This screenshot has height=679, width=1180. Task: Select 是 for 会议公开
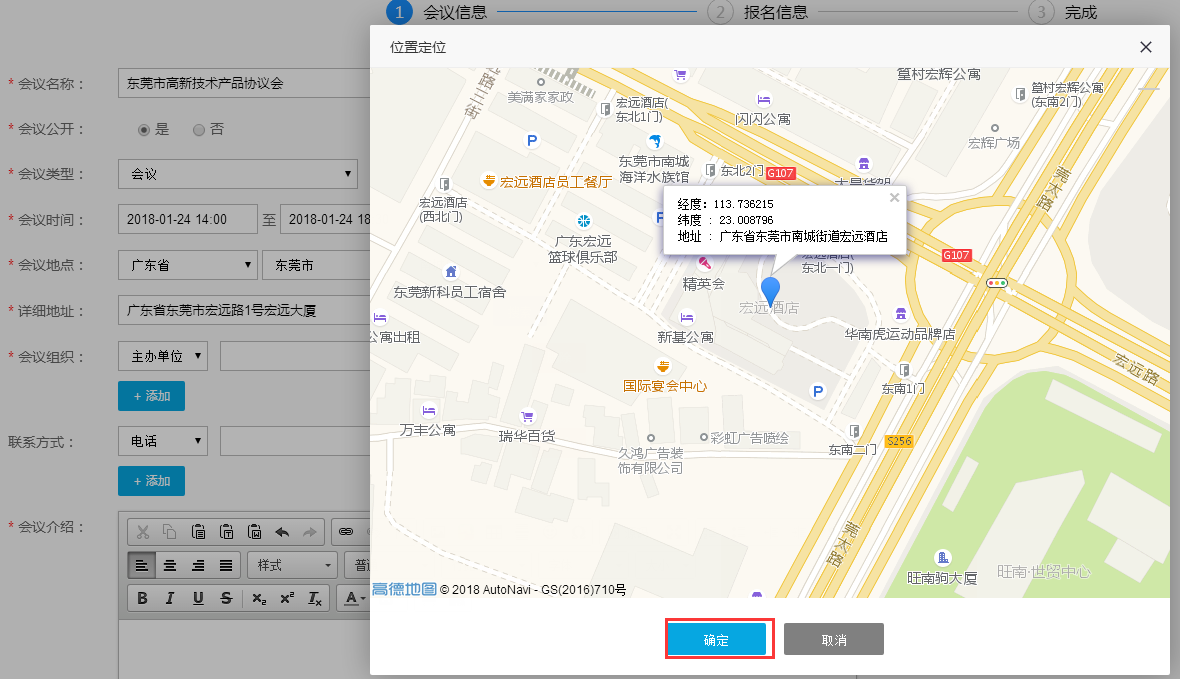(x=144, y=129)
